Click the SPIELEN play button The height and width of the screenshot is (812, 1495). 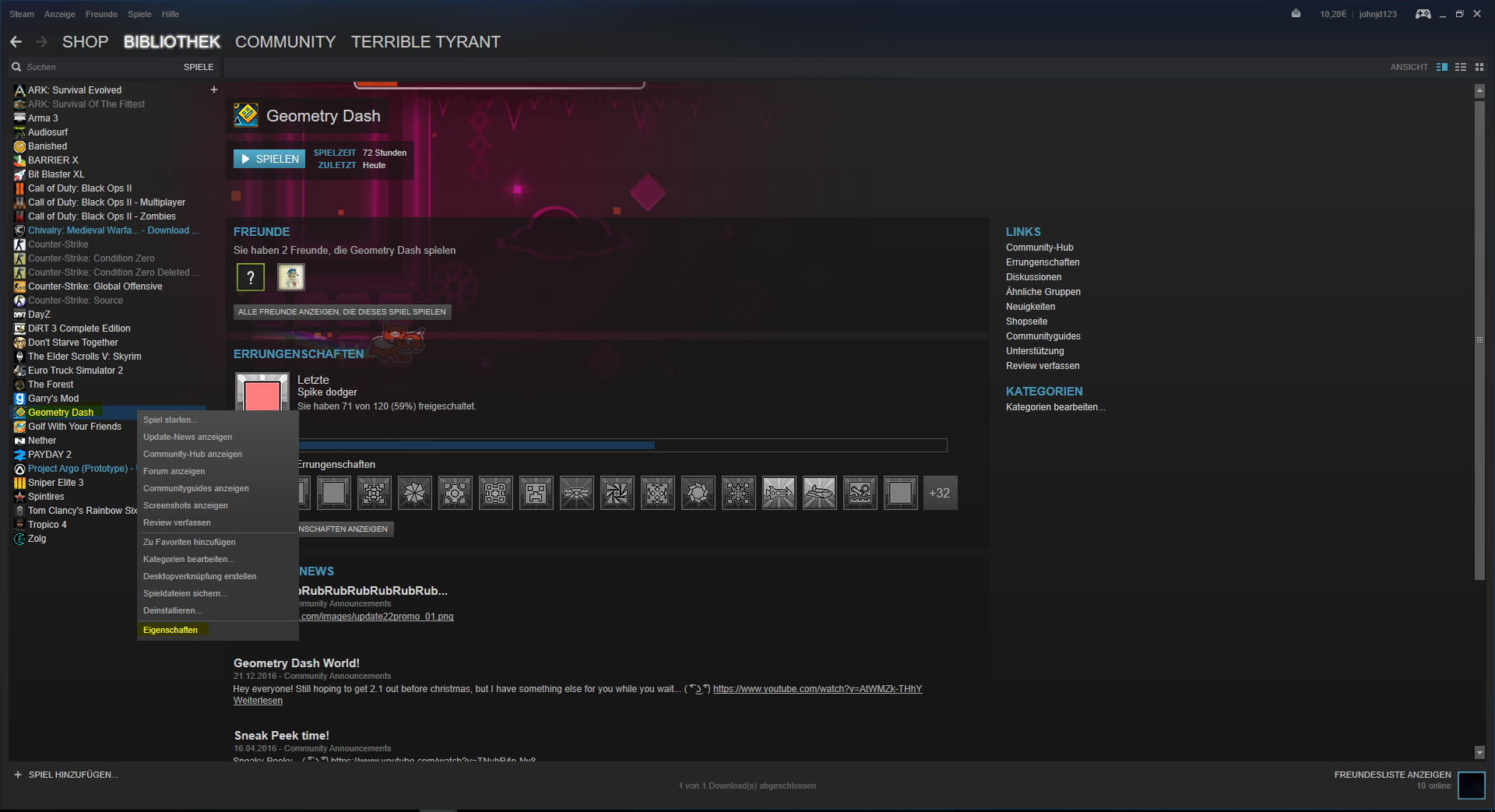point(269,159)
